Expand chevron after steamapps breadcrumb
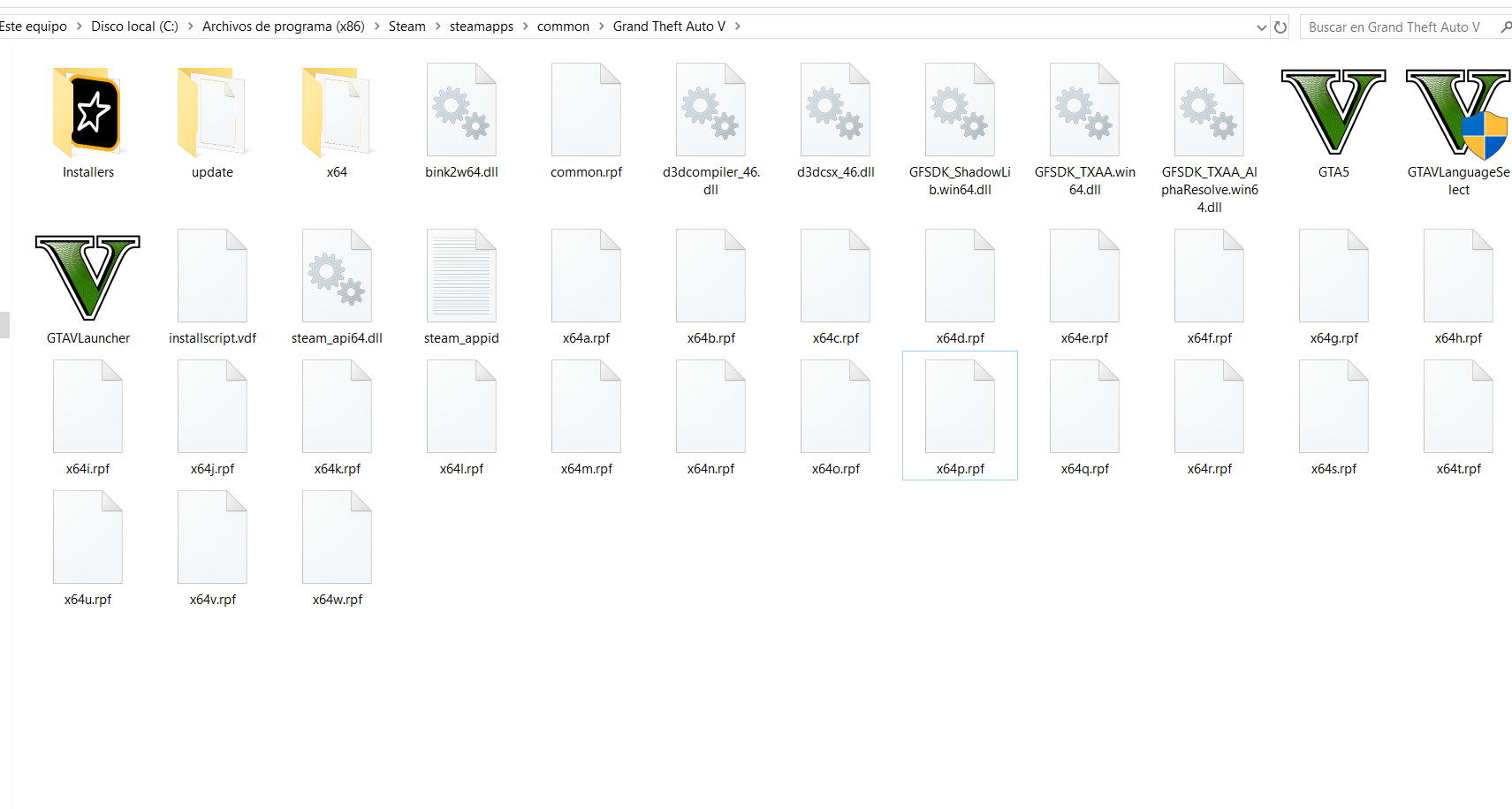Screen dimensions: 1512x809 point(525,26)
